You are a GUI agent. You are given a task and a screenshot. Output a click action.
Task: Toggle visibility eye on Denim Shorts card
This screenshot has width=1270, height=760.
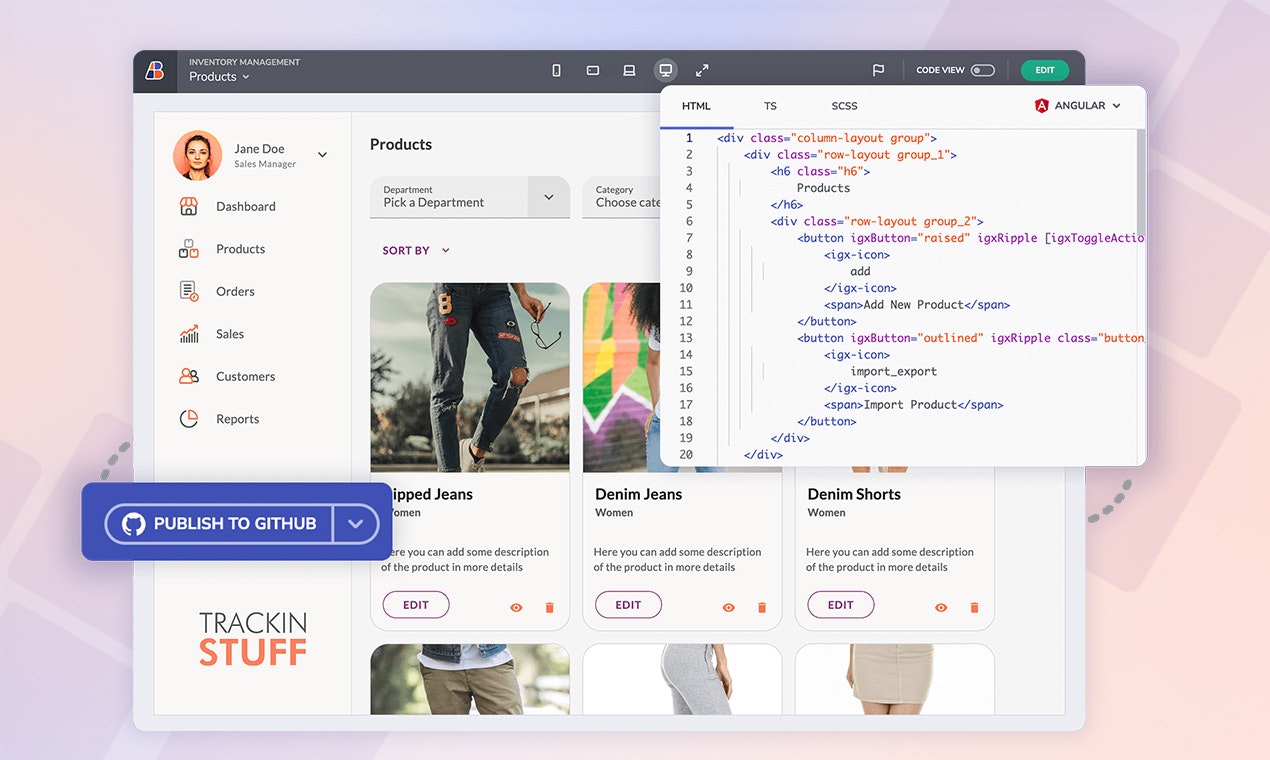pos(941,608)
